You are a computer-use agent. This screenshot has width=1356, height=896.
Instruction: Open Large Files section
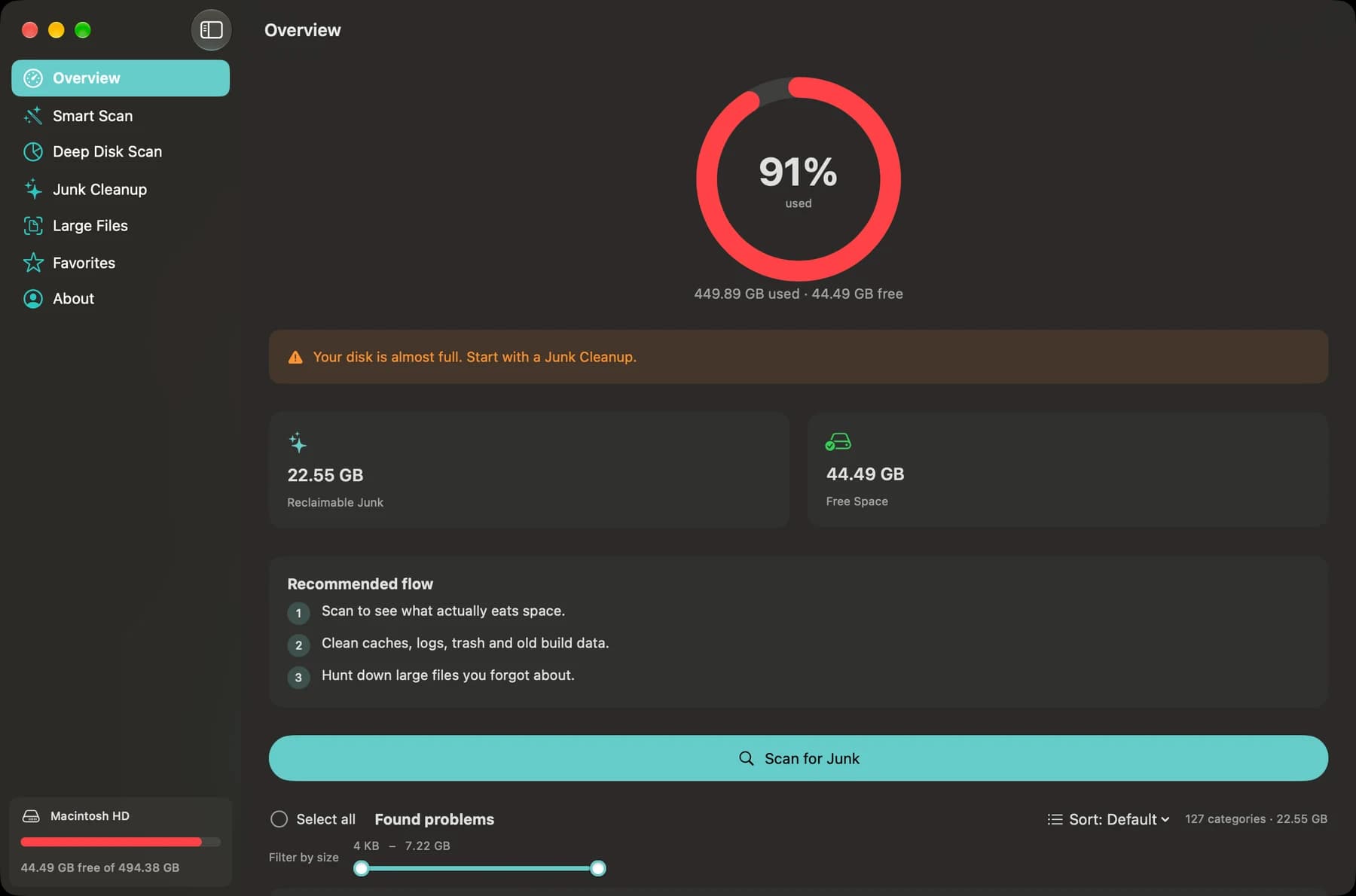pos(121,225)
